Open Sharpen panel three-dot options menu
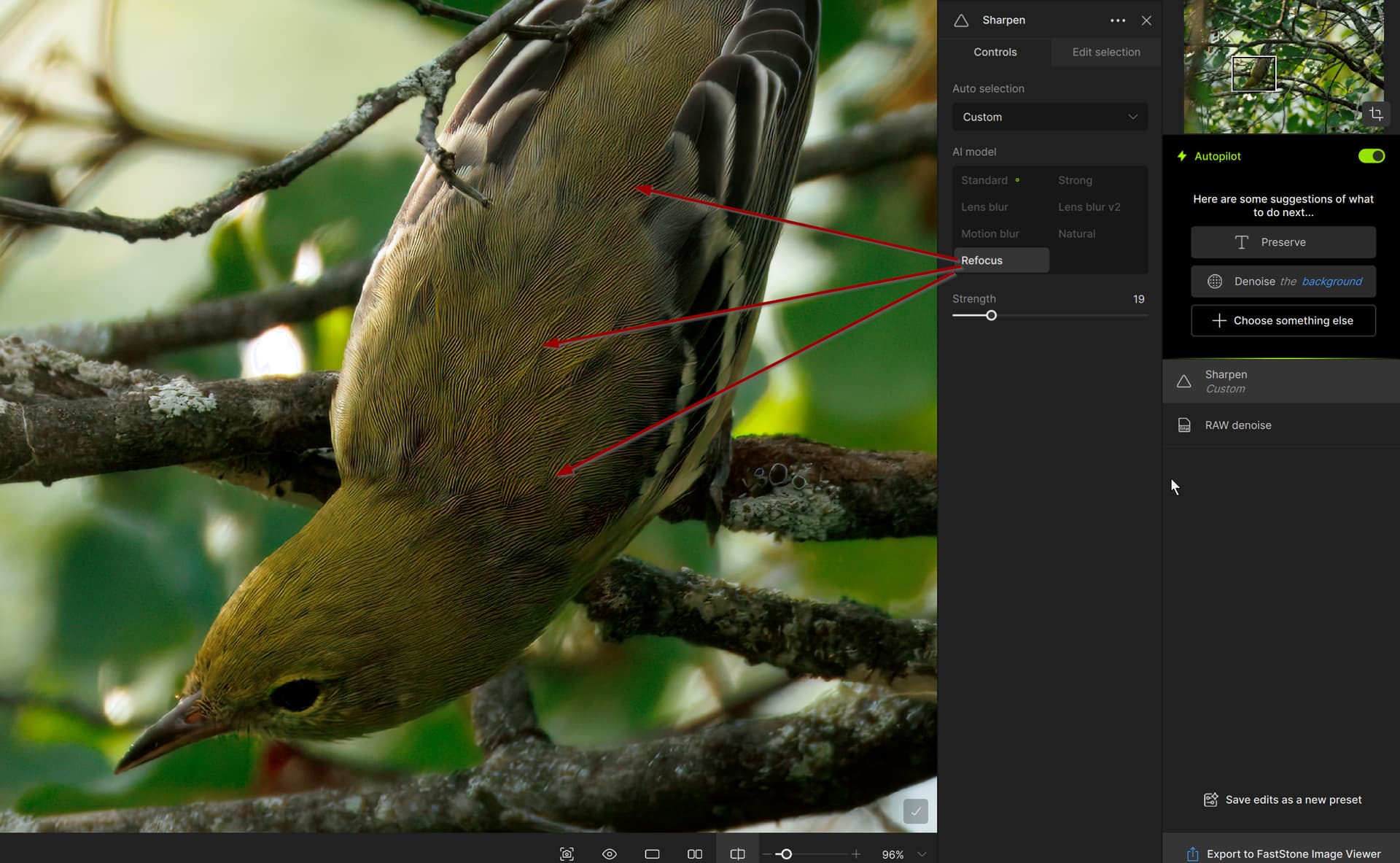 (1117, 20)
